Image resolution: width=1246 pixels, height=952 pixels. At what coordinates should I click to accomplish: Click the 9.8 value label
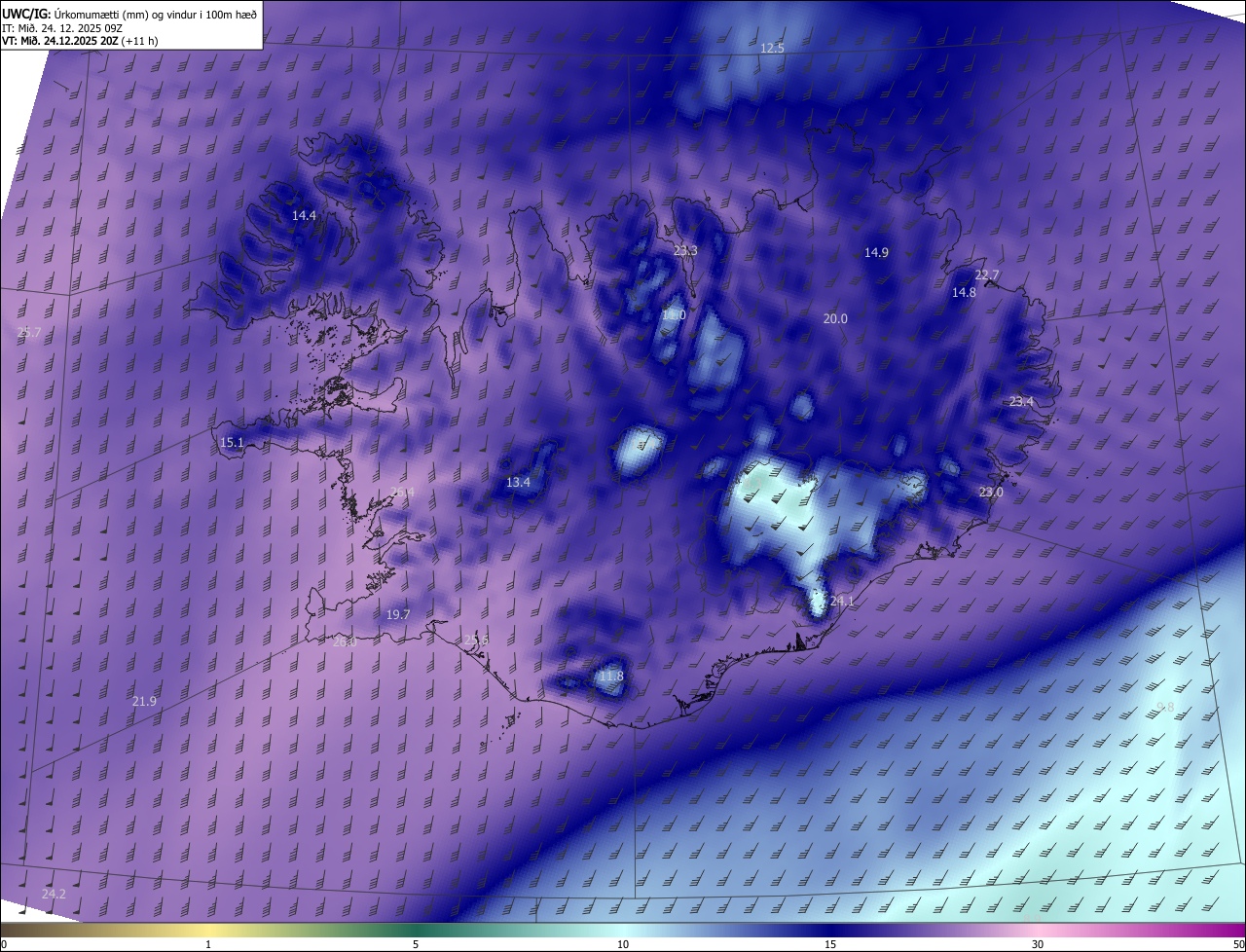(x=1165, y=707)
